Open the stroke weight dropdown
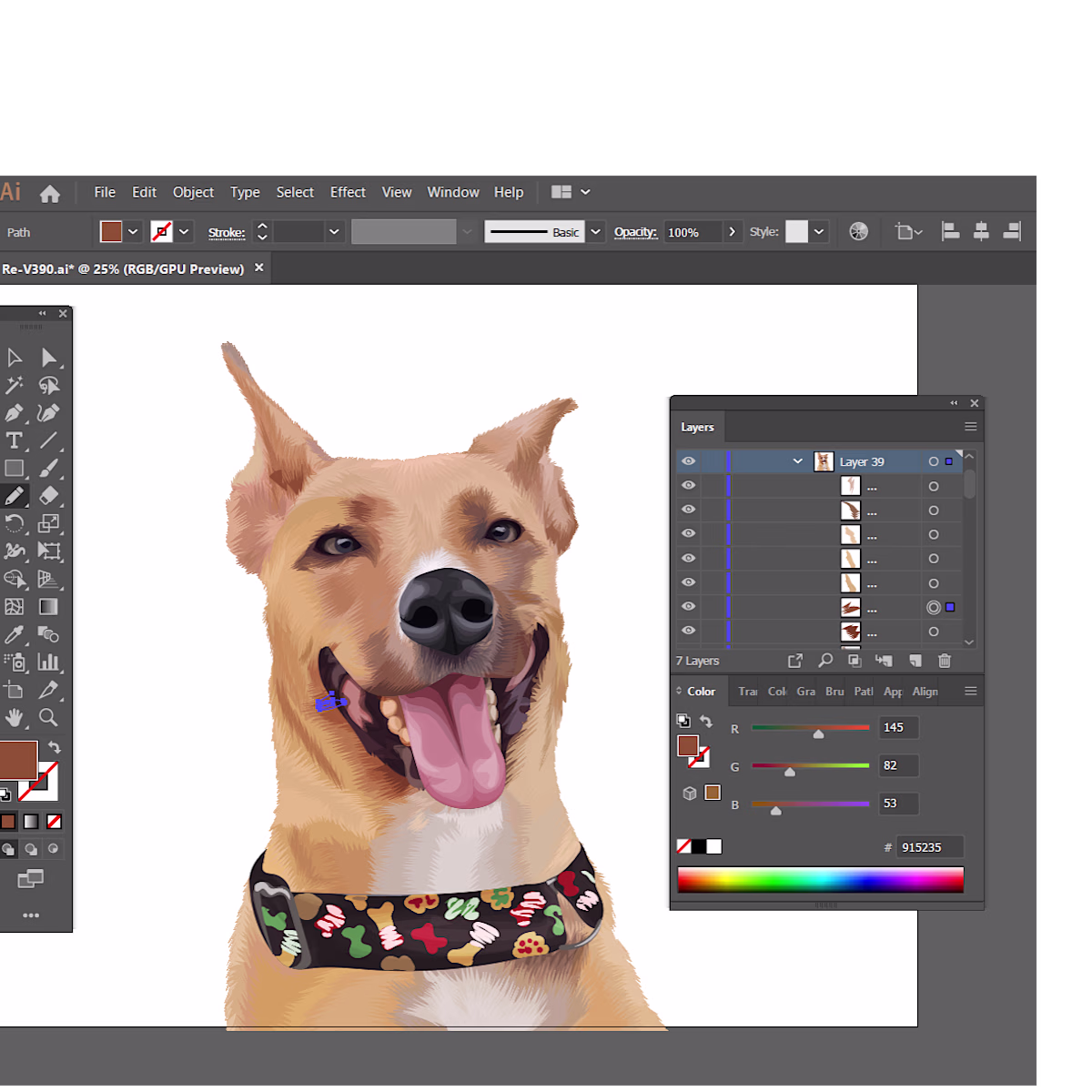The width and height of the screenshot is (1092, 1092). click(334, 232)
